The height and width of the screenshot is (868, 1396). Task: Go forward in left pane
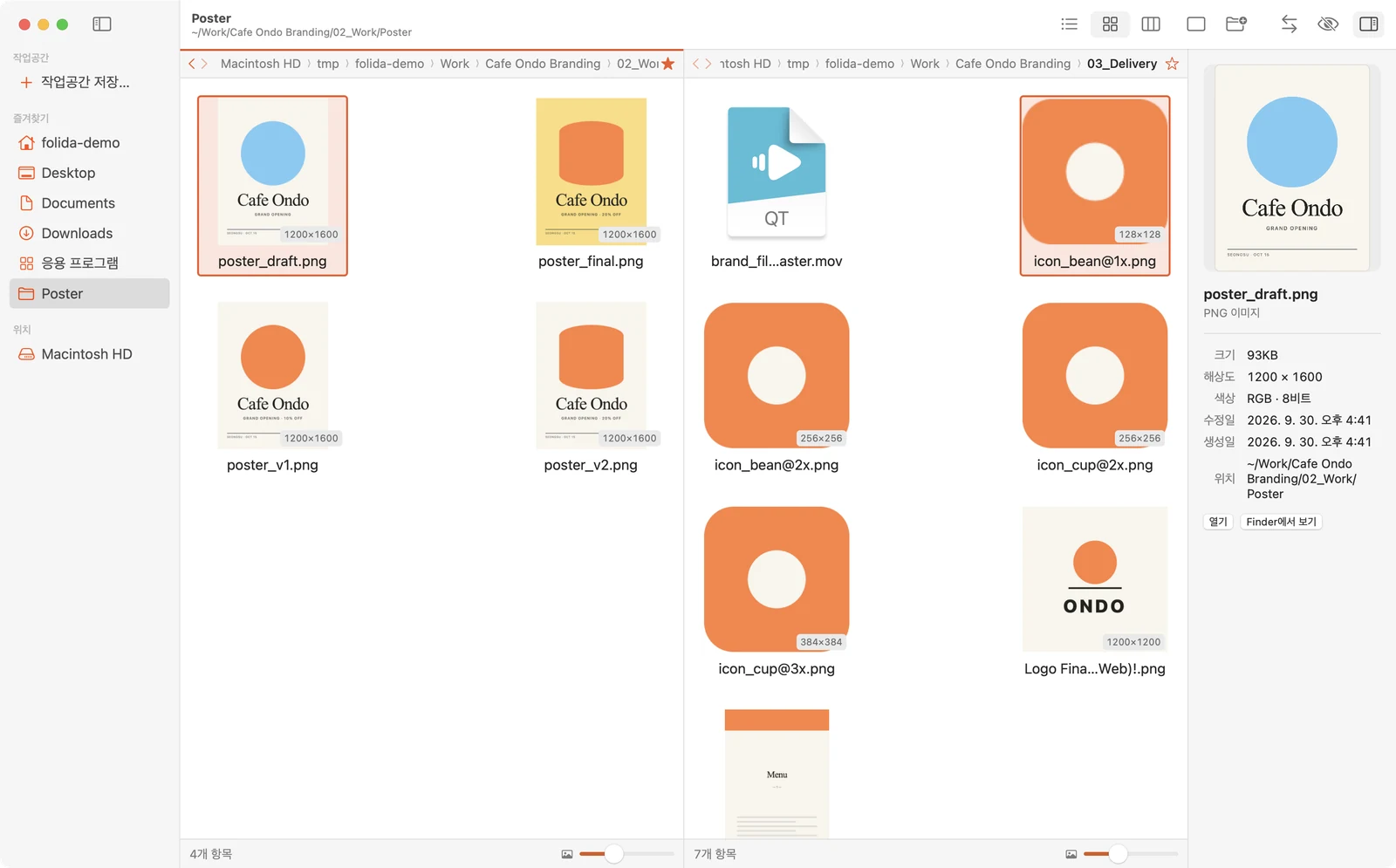click(x=204, y=64)
